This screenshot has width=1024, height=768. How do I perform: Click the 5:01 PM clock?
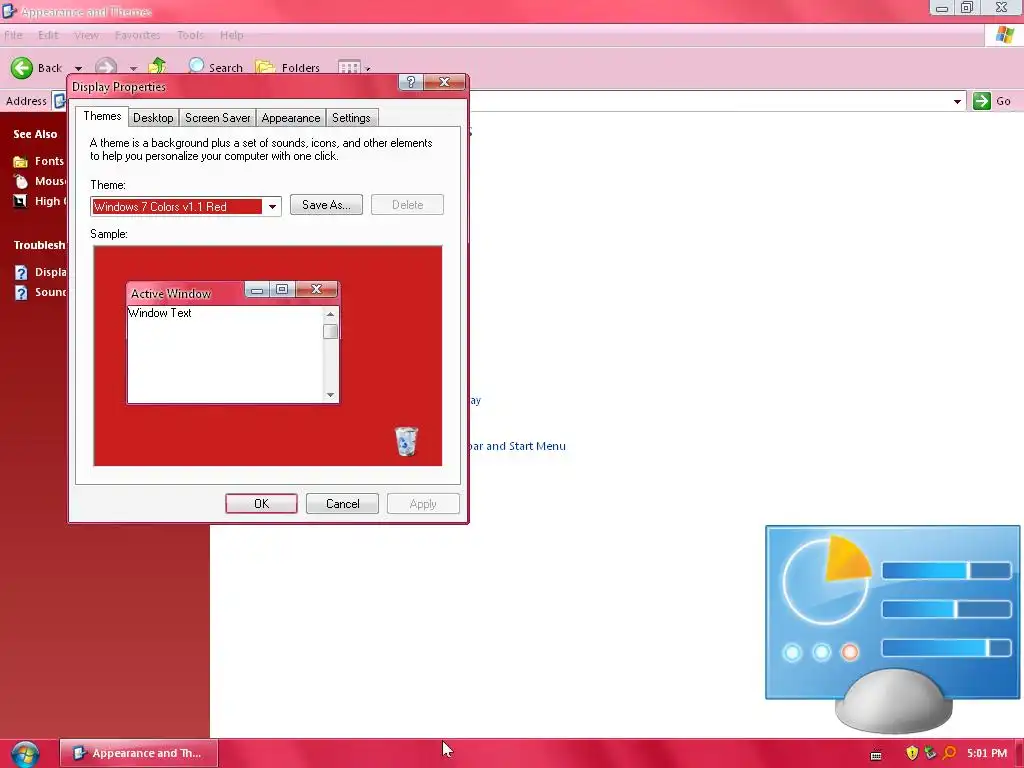tap(987, 753)
